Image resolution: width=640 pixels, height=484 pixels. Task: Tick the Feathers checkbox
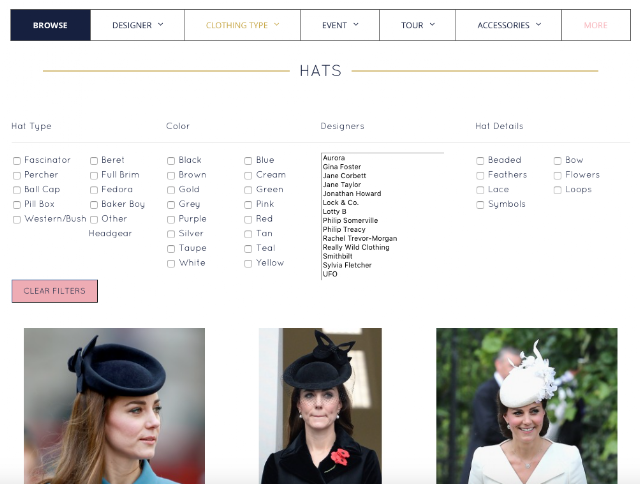point(480,175)
